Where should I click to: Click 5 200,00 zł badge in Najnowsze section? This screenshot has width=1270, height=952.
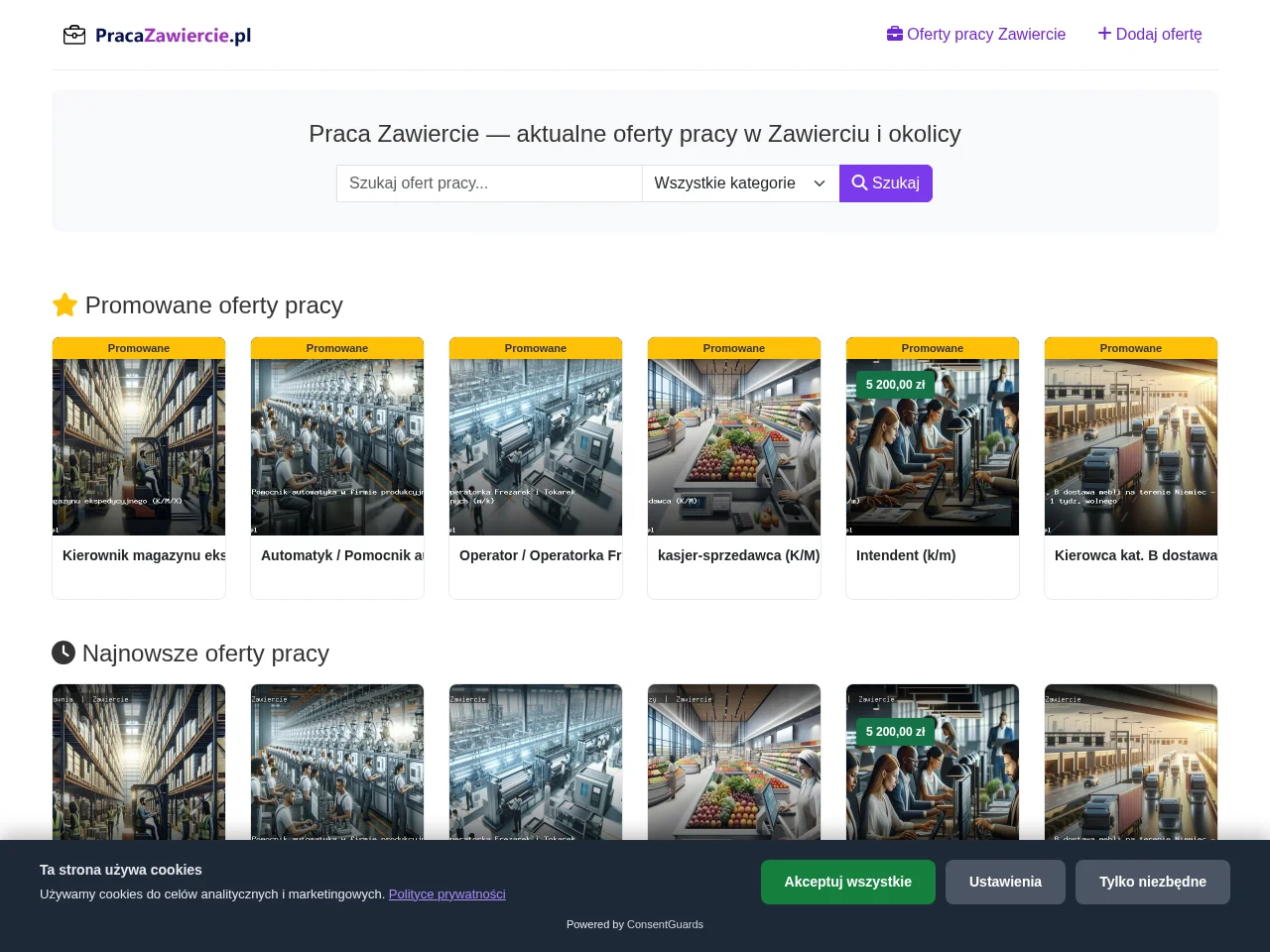click(x=895, y=732)
